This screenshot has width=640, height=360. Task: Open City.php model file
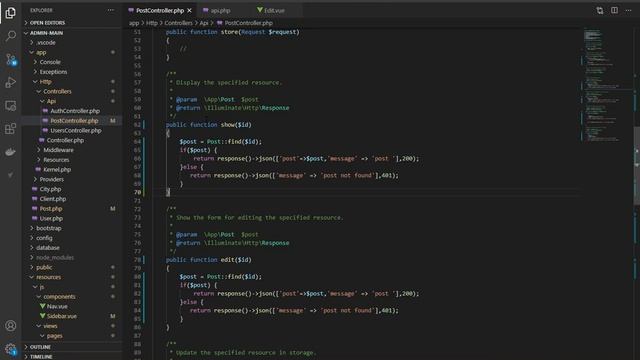point(50,189)
